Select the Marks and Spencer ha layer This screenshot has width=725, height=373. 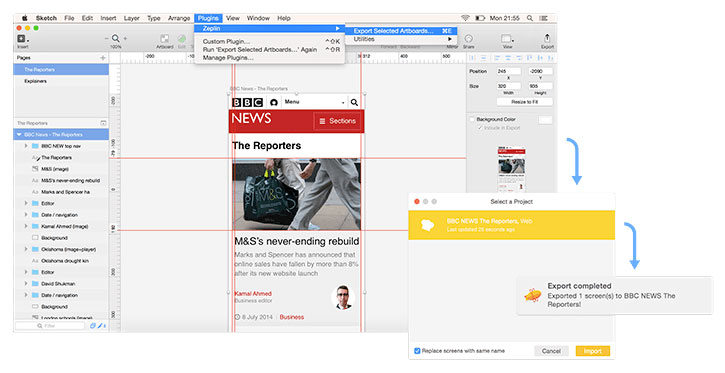click(61, 192)
